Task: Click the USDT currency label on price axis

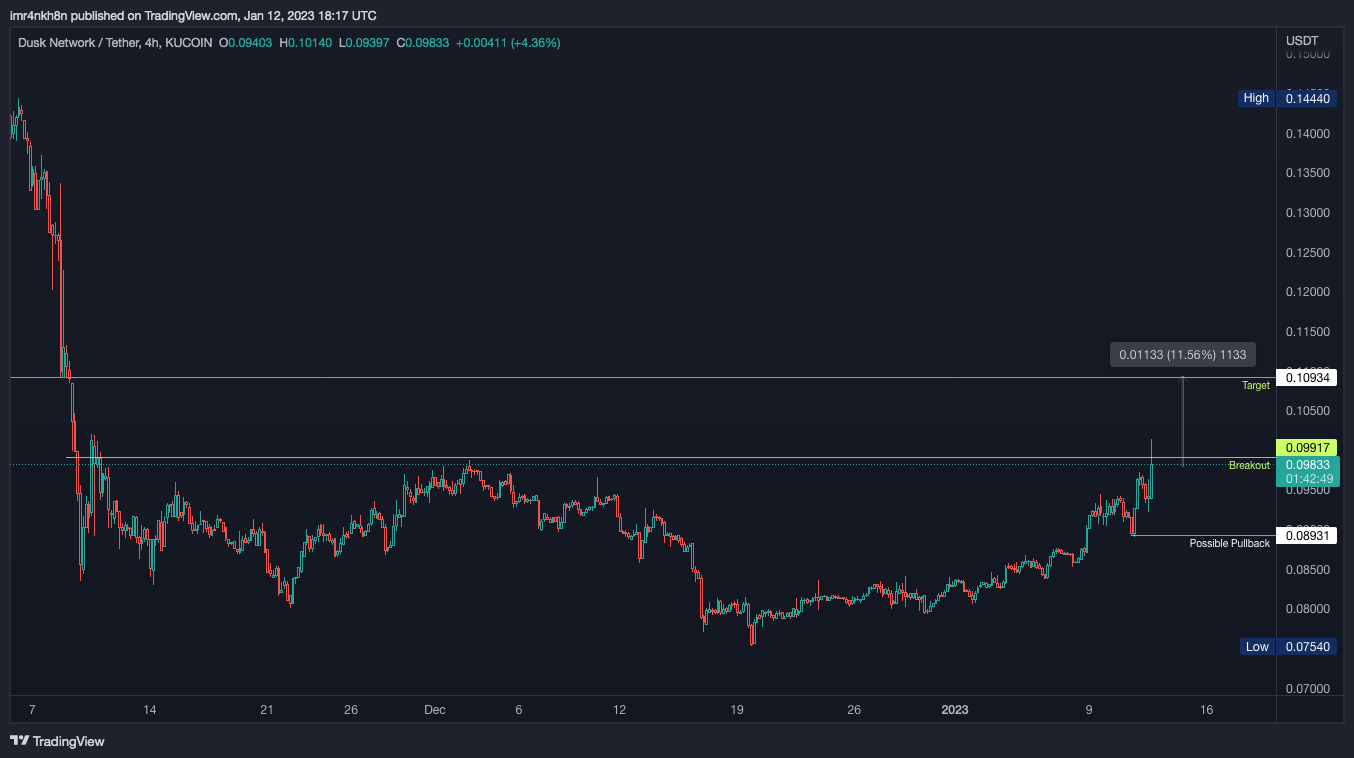Action: coord(1302,41)
